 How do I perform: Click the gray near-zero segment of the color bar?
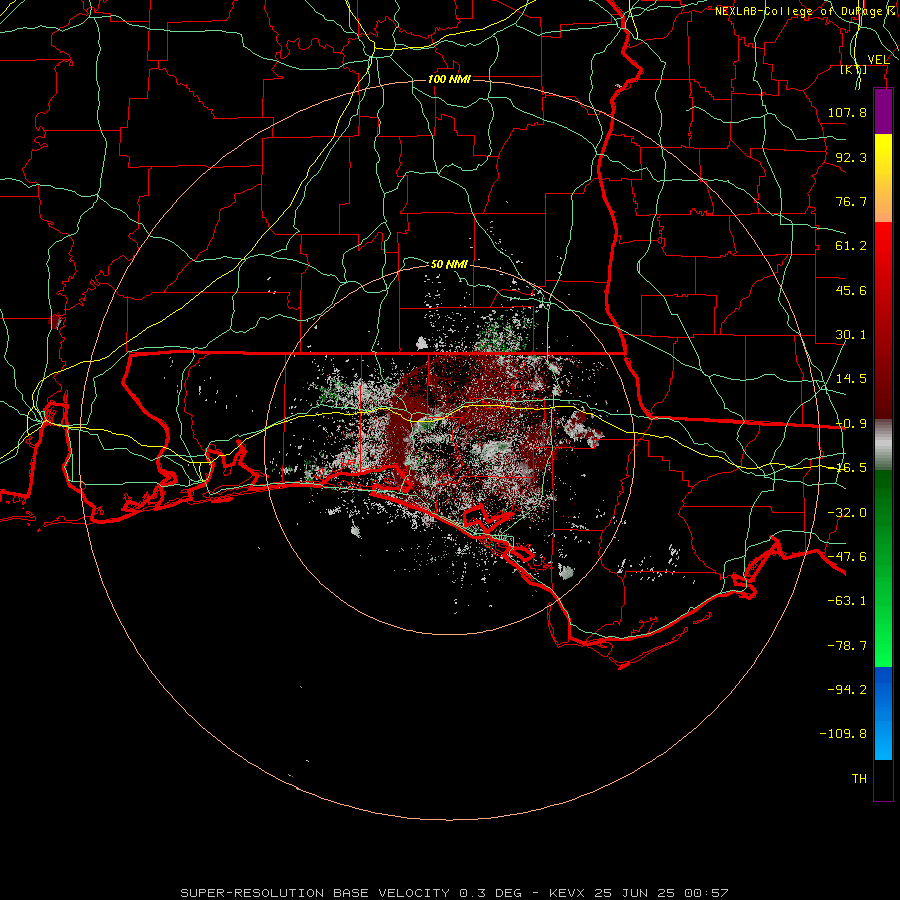[883, 445]
